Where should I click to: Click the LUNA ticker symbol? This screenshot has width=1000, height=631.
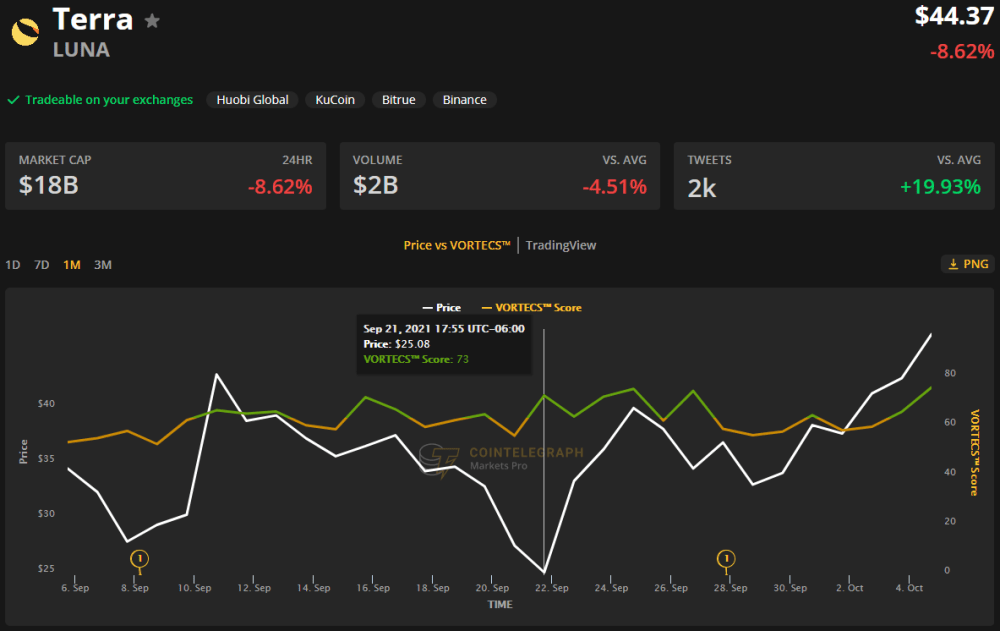click(81, 50)
